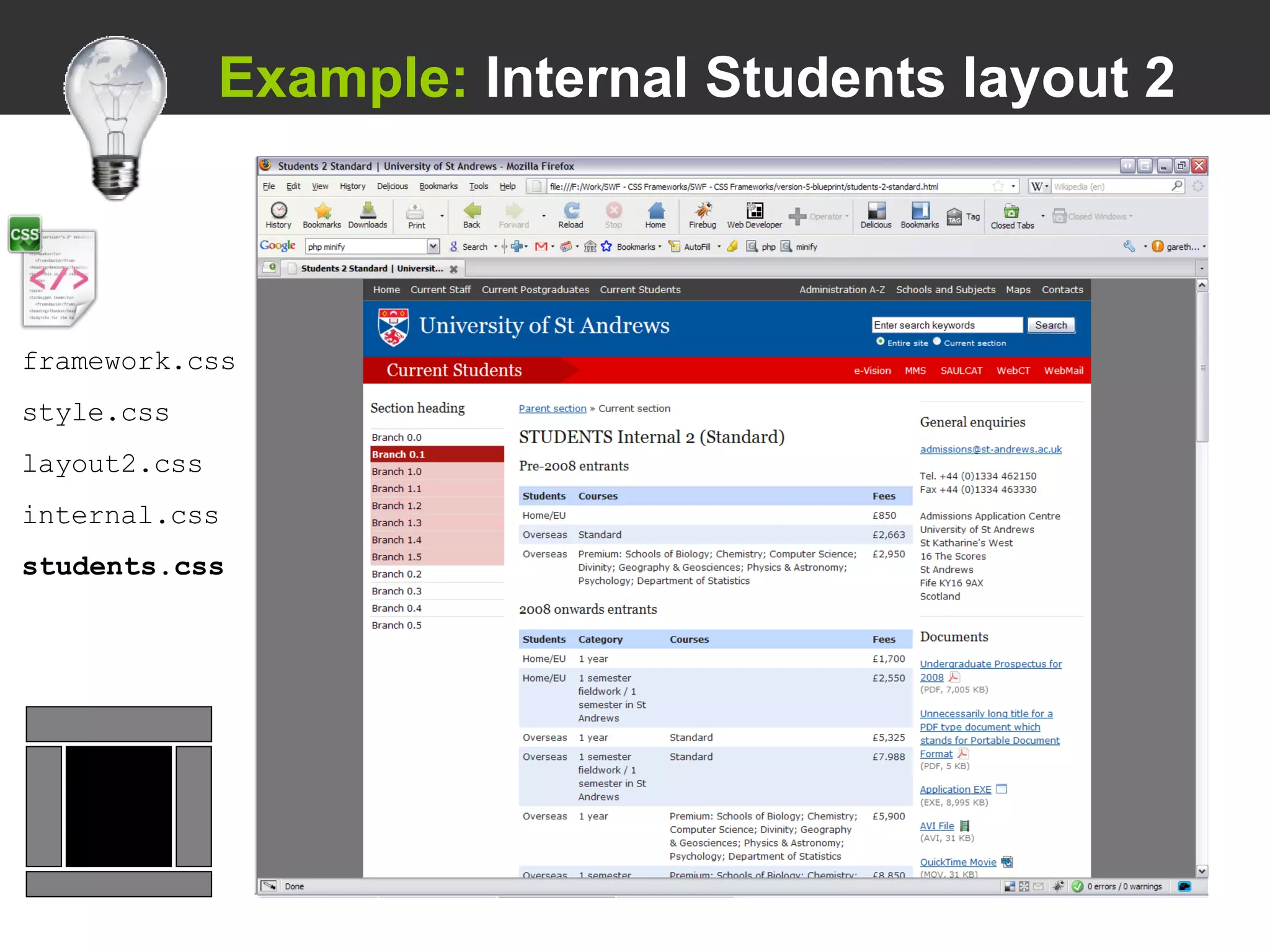
Task: Reload the current page
Action: [571, 216]
